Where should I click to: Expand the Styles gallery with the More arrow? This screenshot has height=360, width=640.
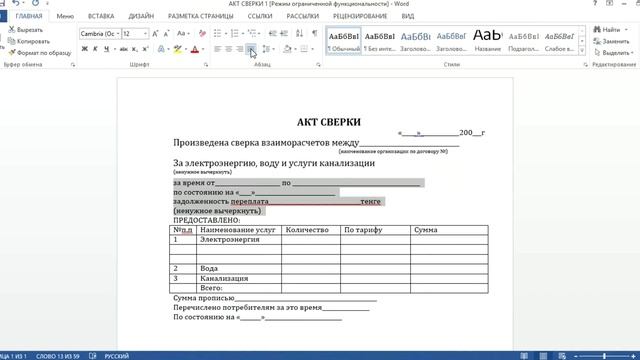(582, 51)
